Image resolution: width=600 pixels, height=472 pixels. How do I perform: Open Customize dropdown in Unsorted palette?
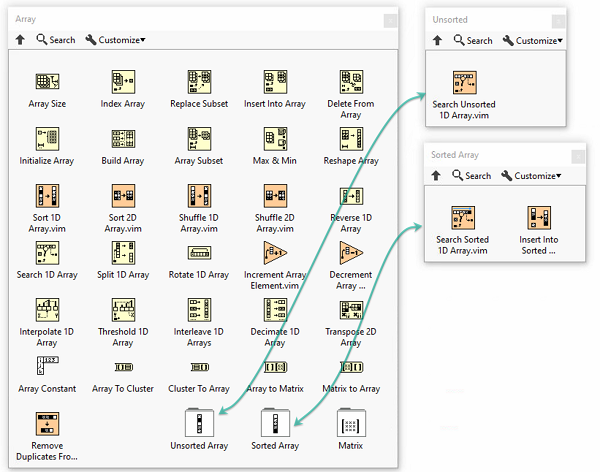pyautogui.click(x=533, y=40)
